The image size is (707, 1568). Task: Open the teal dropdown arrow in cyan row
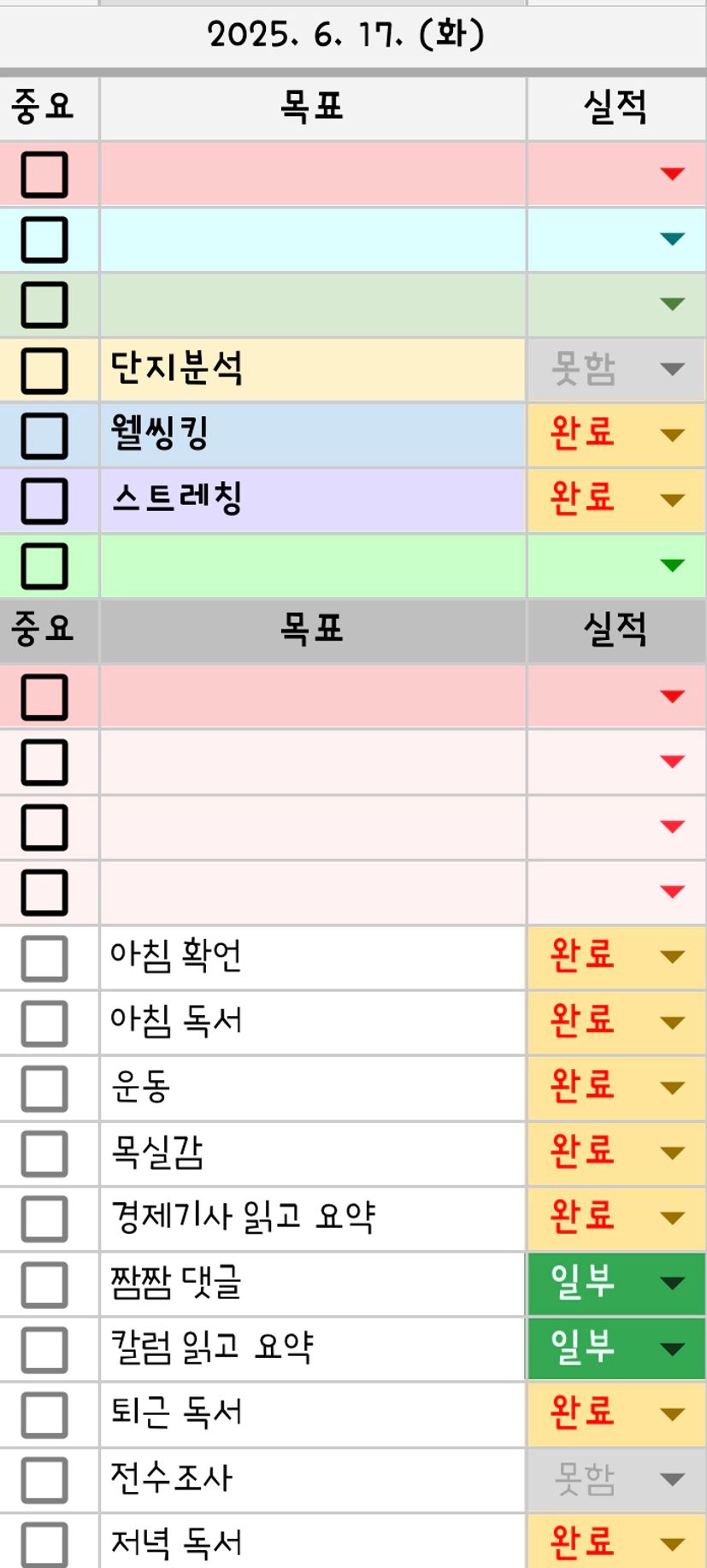click(x=673, y=239)
